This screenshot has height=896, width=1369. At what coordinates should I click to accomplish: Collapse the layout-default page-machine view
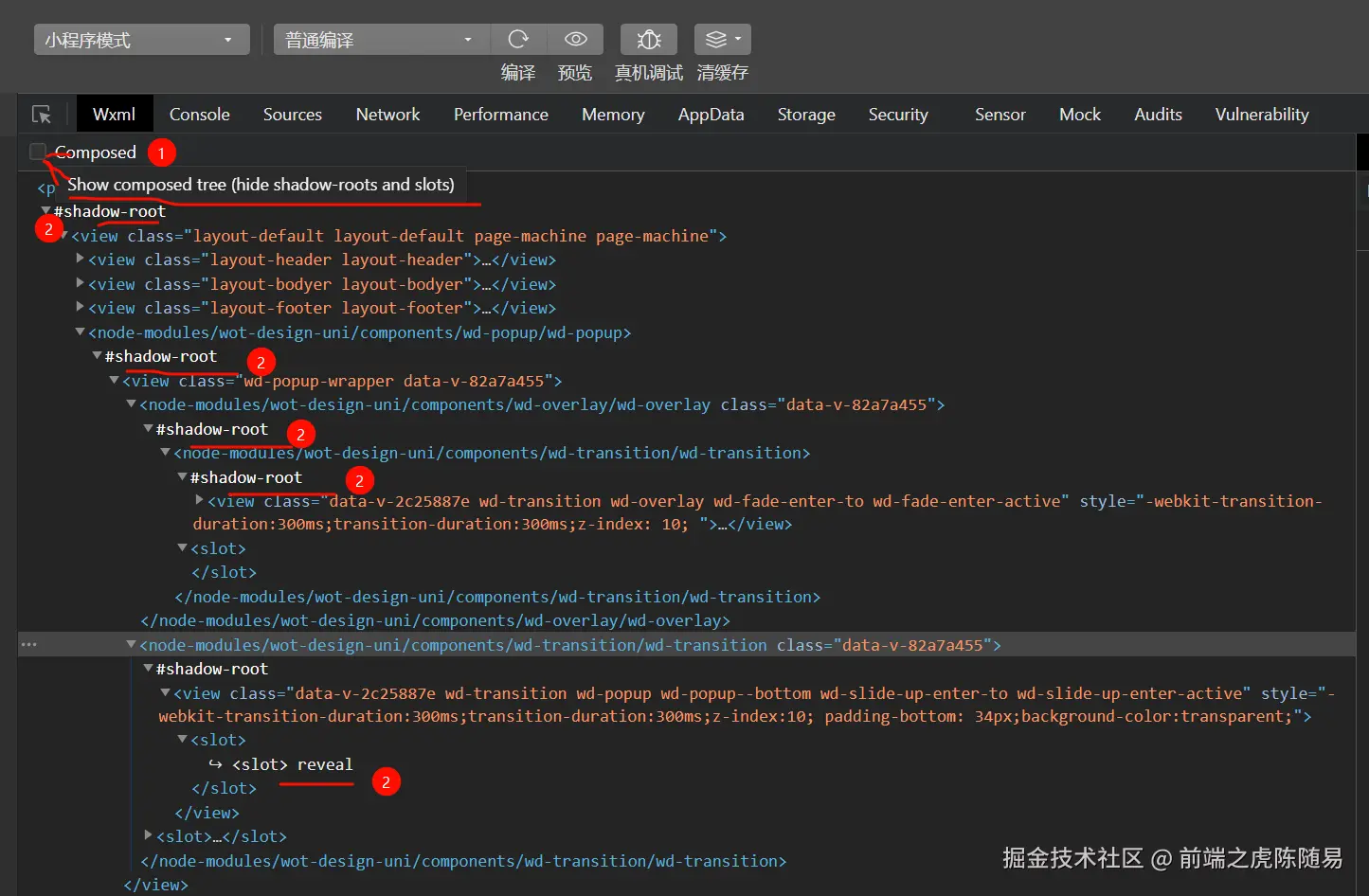[63, 235]
